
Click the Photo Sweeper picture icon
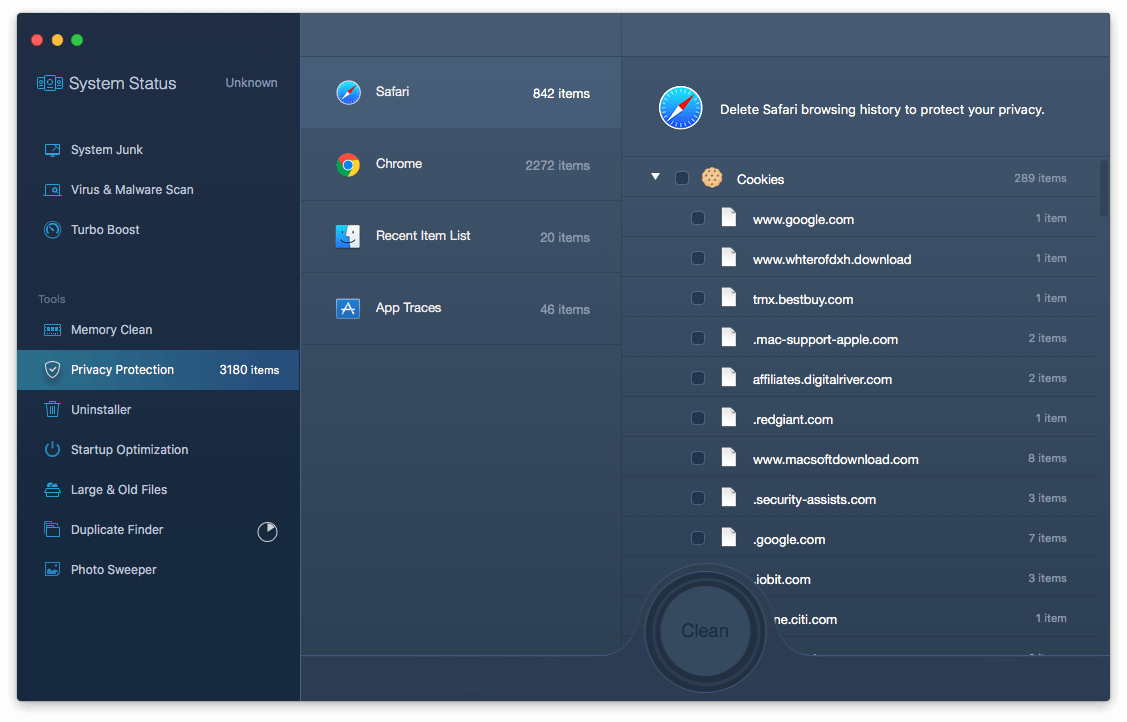(52, 570)
